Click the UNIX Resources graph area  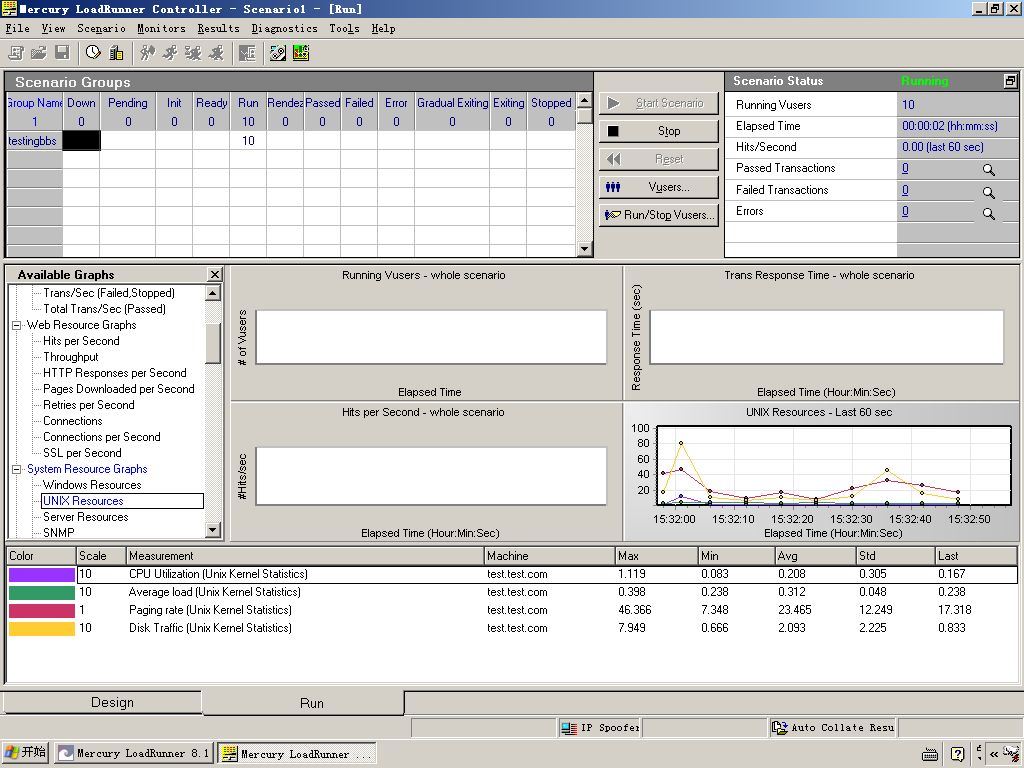point(833,466)
